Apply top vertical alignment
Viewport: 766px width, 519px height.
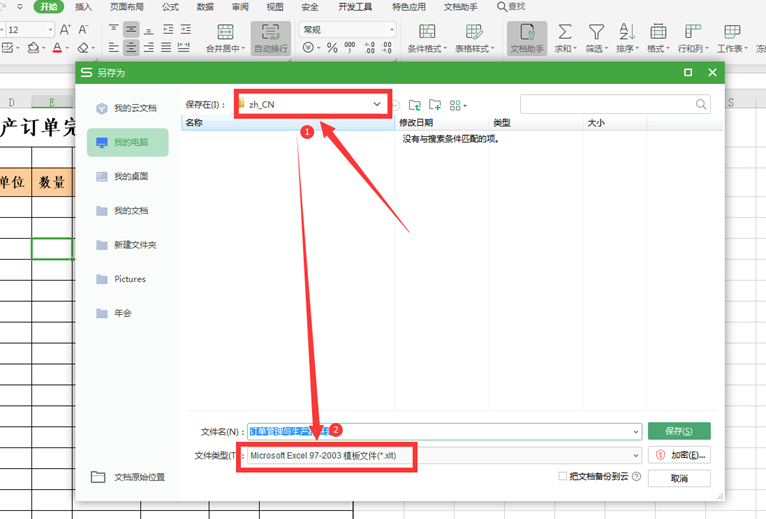(113, 29)
